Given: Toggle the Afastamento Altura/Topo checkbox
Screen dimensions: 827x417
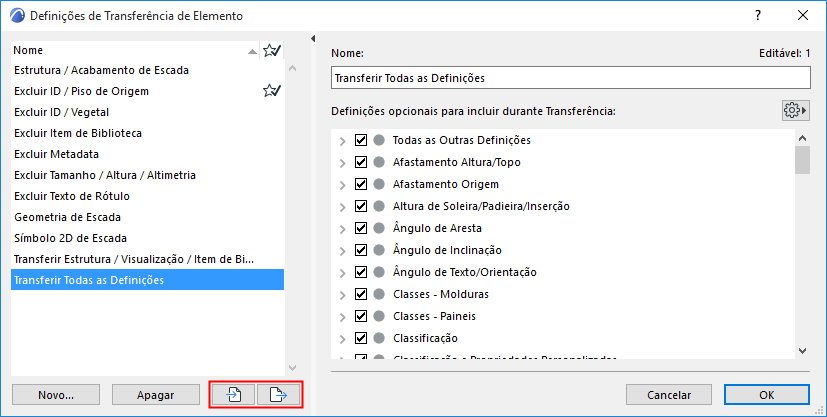Looking at the screenshot, I should [362, 162].
